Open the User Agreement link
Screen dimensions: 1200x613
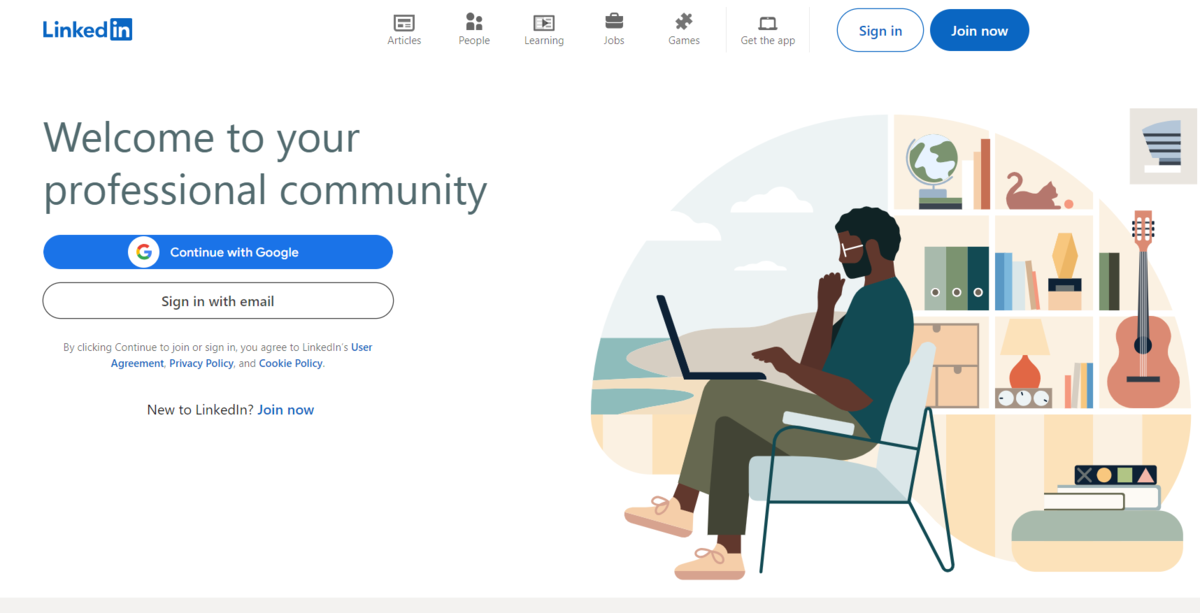click(241, 355)
